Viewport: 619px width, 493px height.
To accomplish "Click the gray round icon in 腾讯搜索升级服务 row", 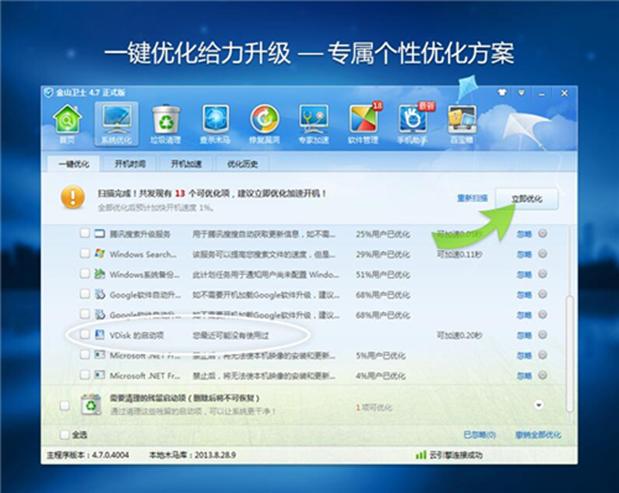I will 543,234.
